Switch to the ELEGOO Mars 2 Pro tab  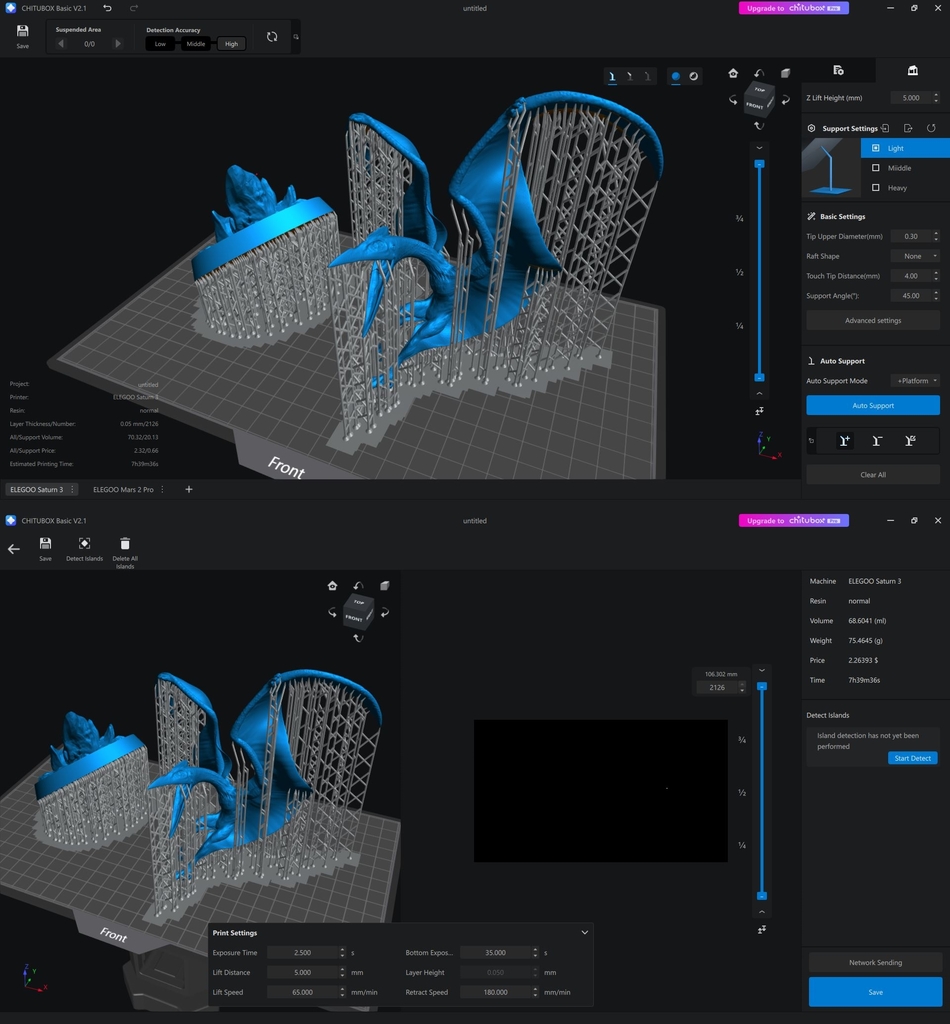click(125, 489)
